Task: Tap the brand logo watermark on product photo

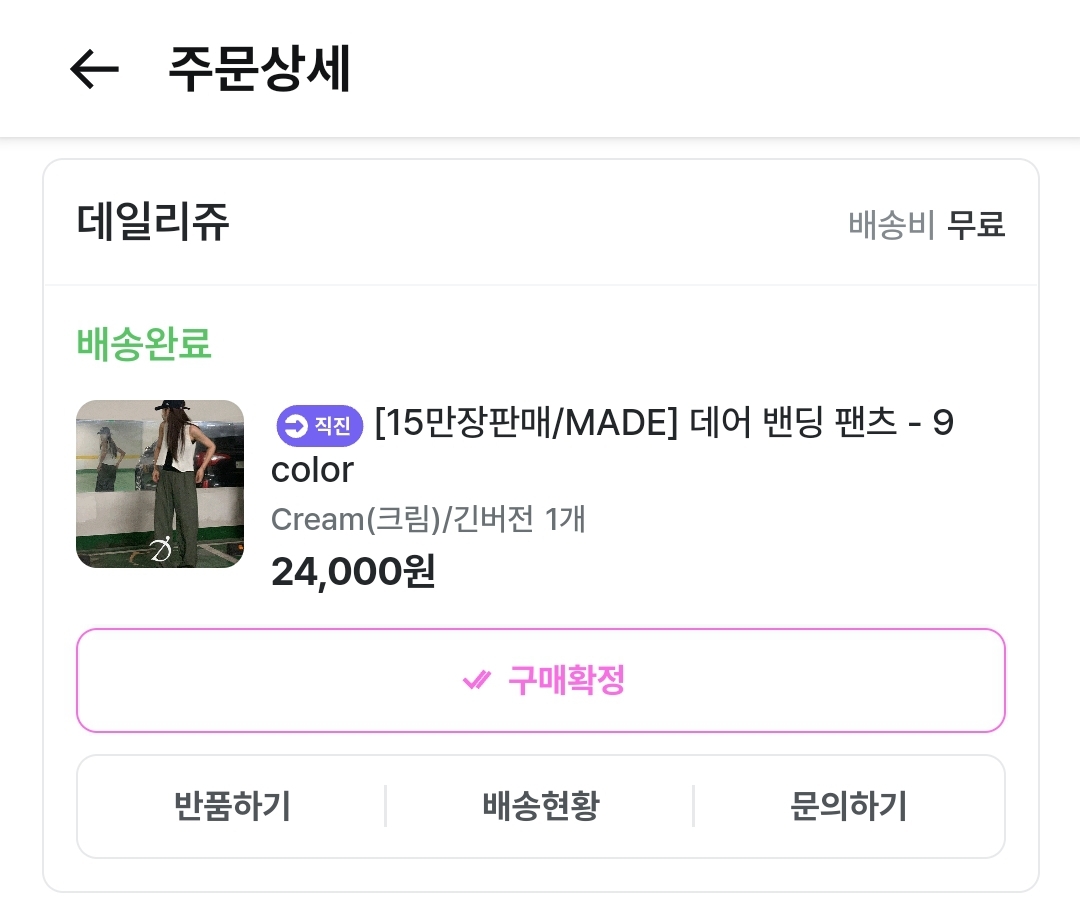Action: [162, 548]
